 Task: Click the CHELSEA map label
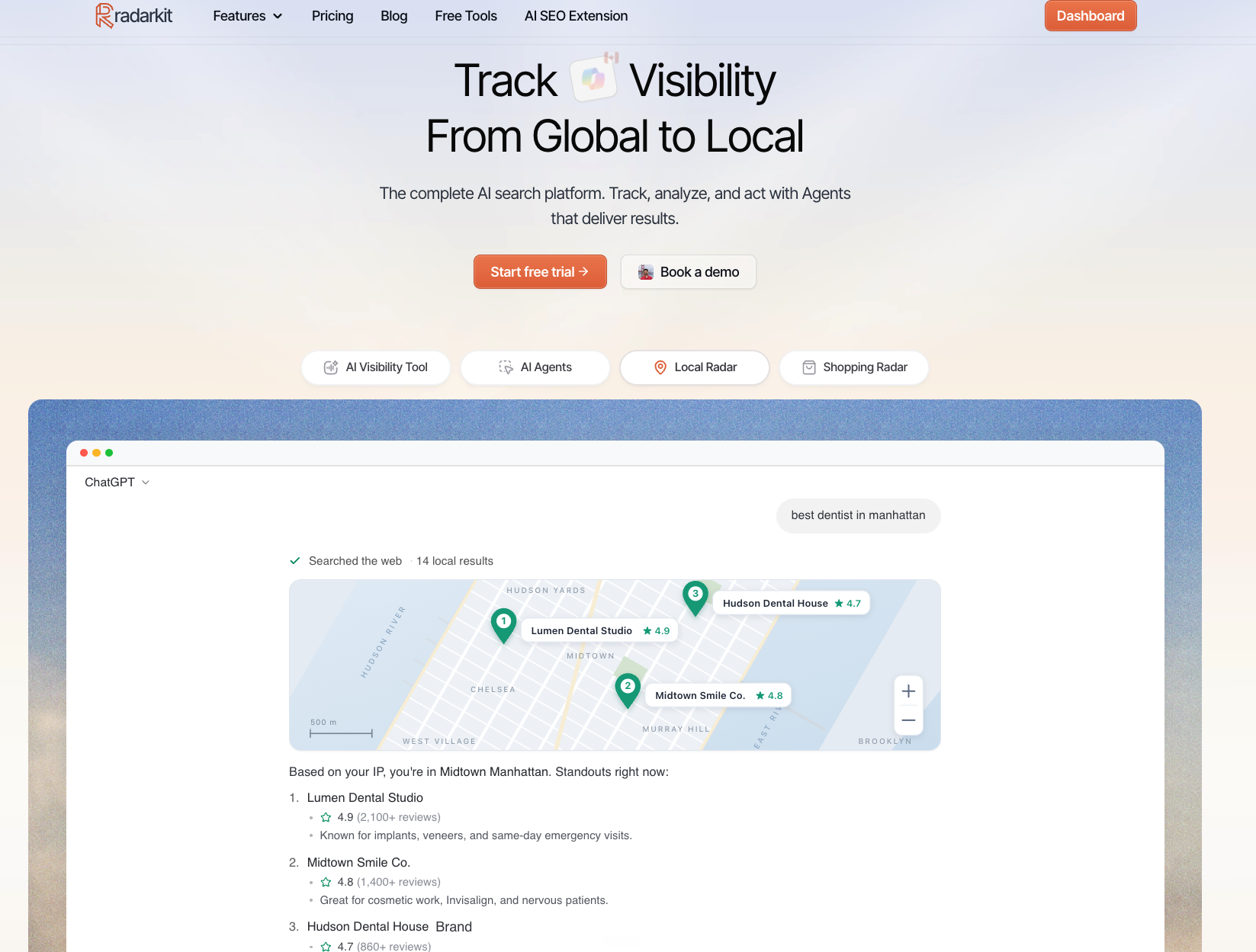[493, 690]
